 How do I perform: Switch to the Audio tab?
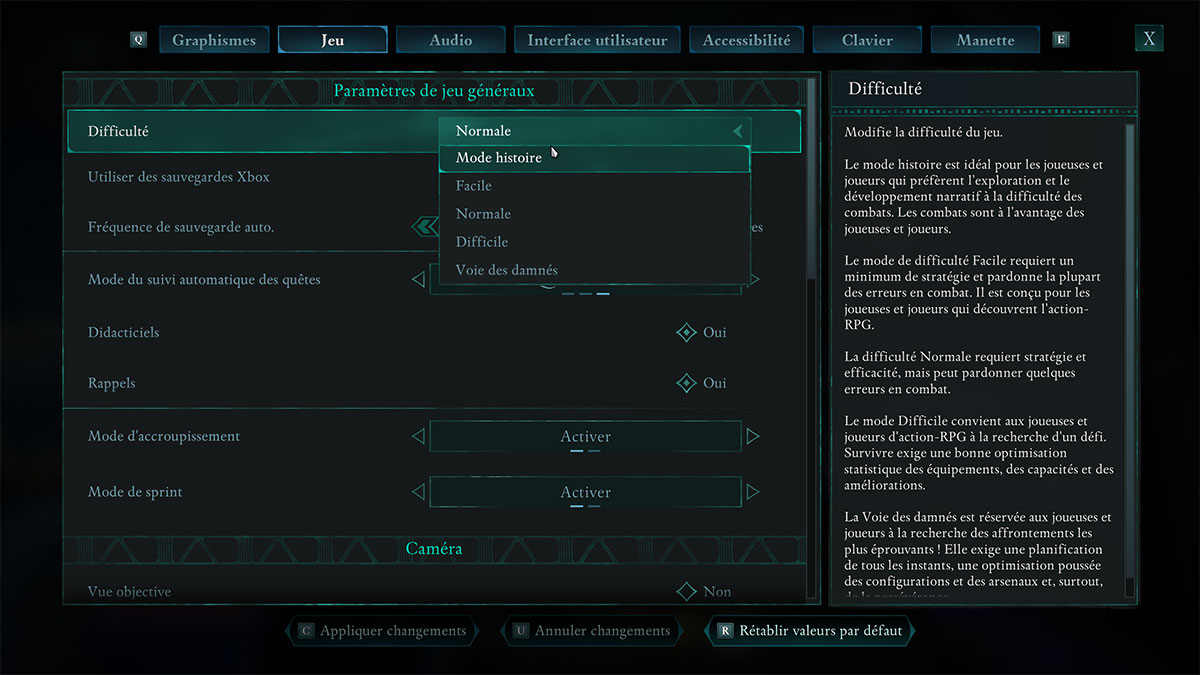450,39
